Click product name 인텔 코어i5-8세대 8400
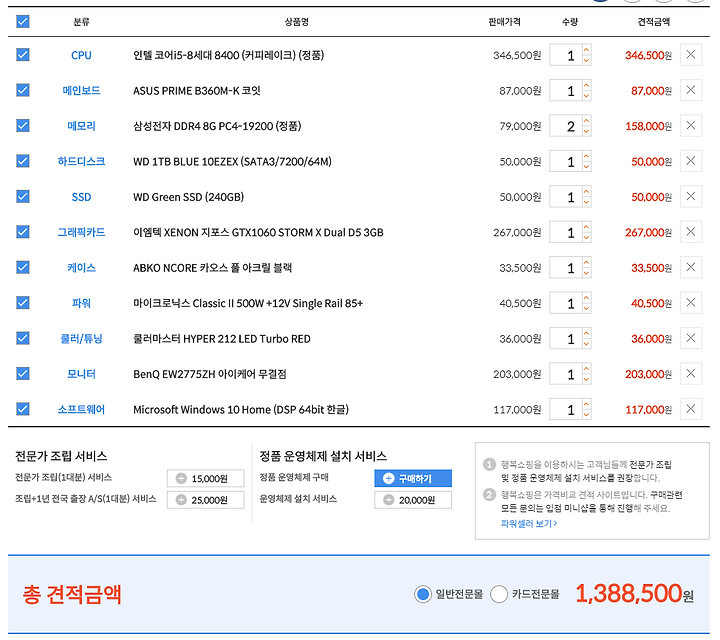Image resolution: width=720 pixels, height=640 pixels. [x=229, y=55]
